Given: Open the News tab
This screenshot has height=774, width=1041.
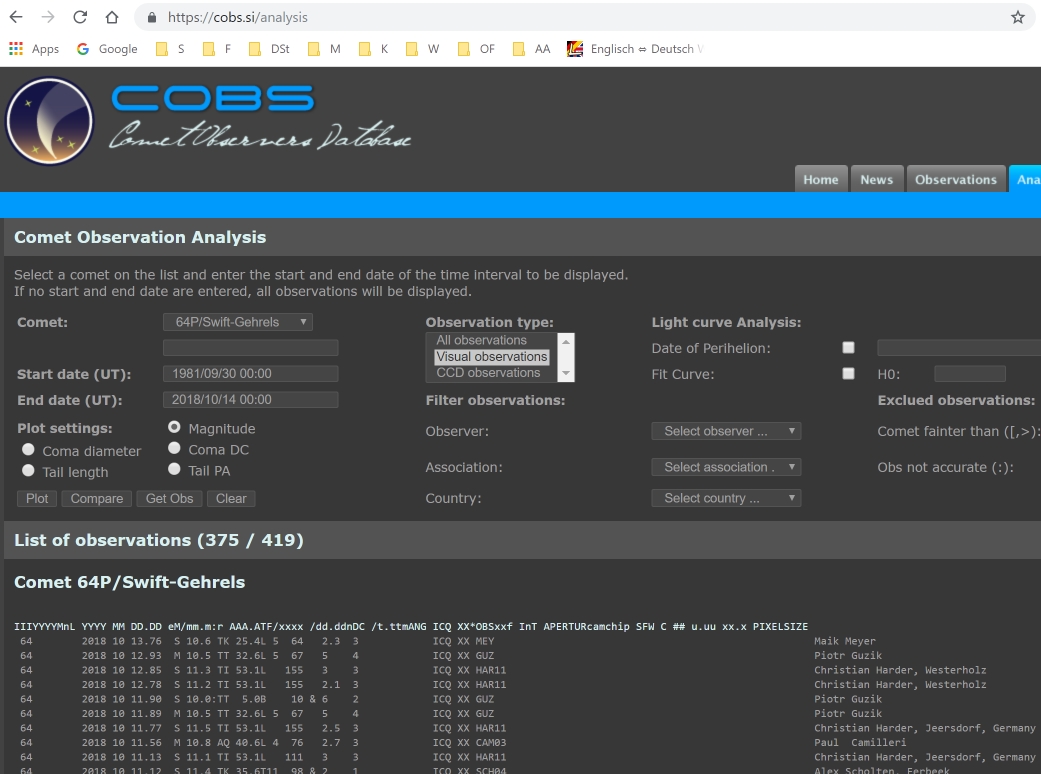Looking at the screenshot, I should (876, 179).
